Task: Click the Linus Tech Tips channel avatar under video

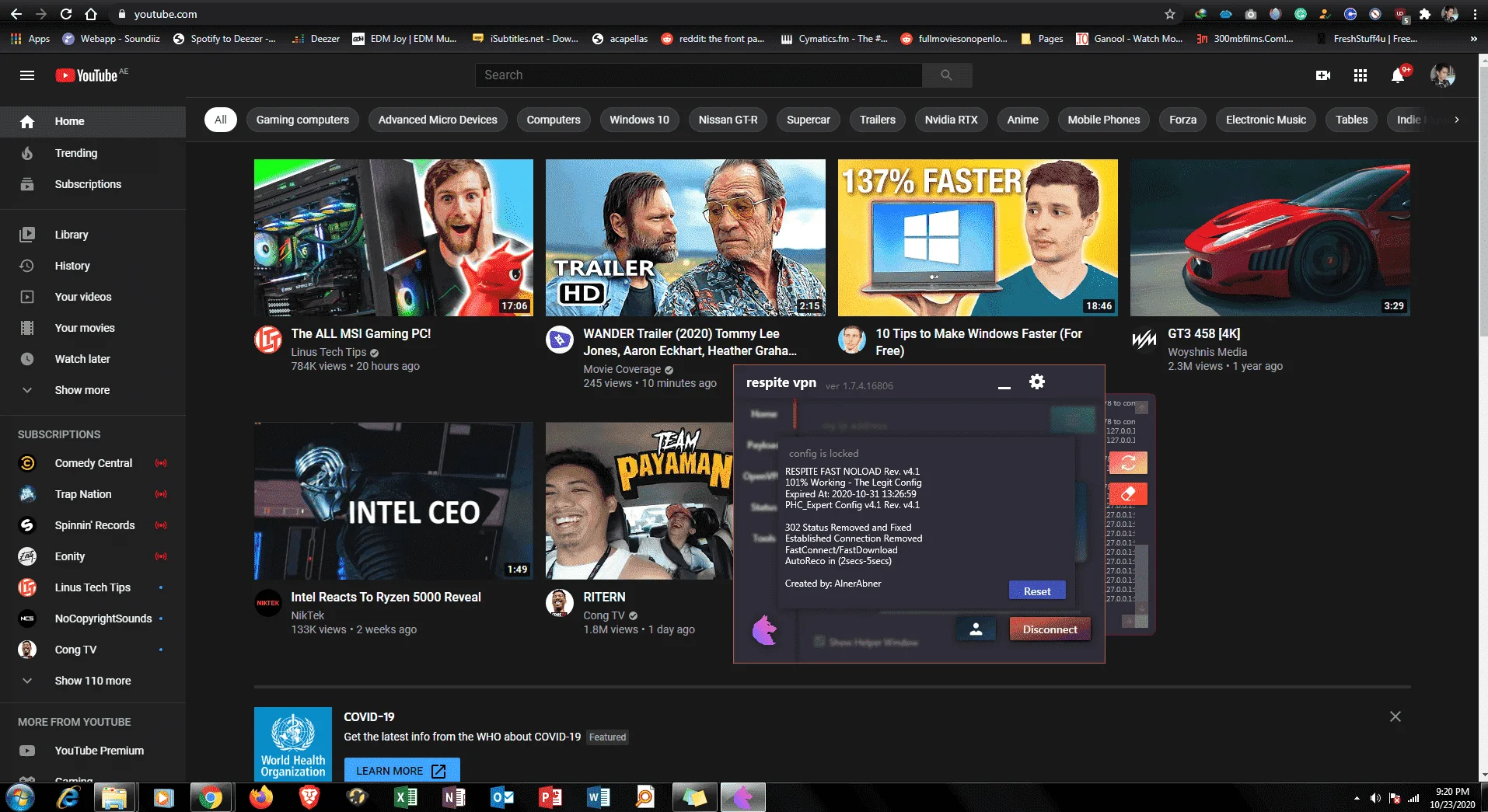Action: pyautogui.click(x=268, y=340)
